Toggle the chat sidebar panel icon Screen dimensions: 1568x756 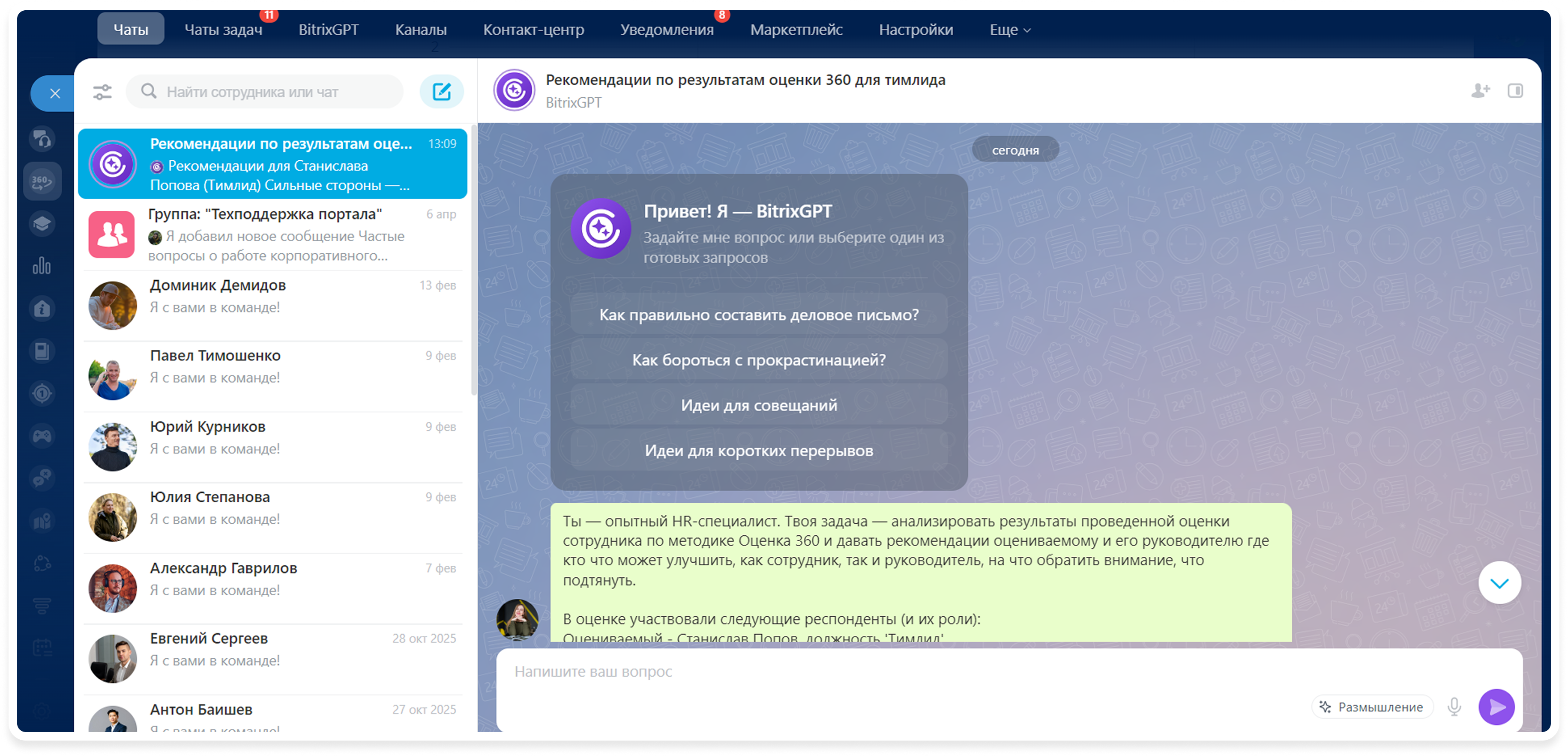coord(1515,91)
